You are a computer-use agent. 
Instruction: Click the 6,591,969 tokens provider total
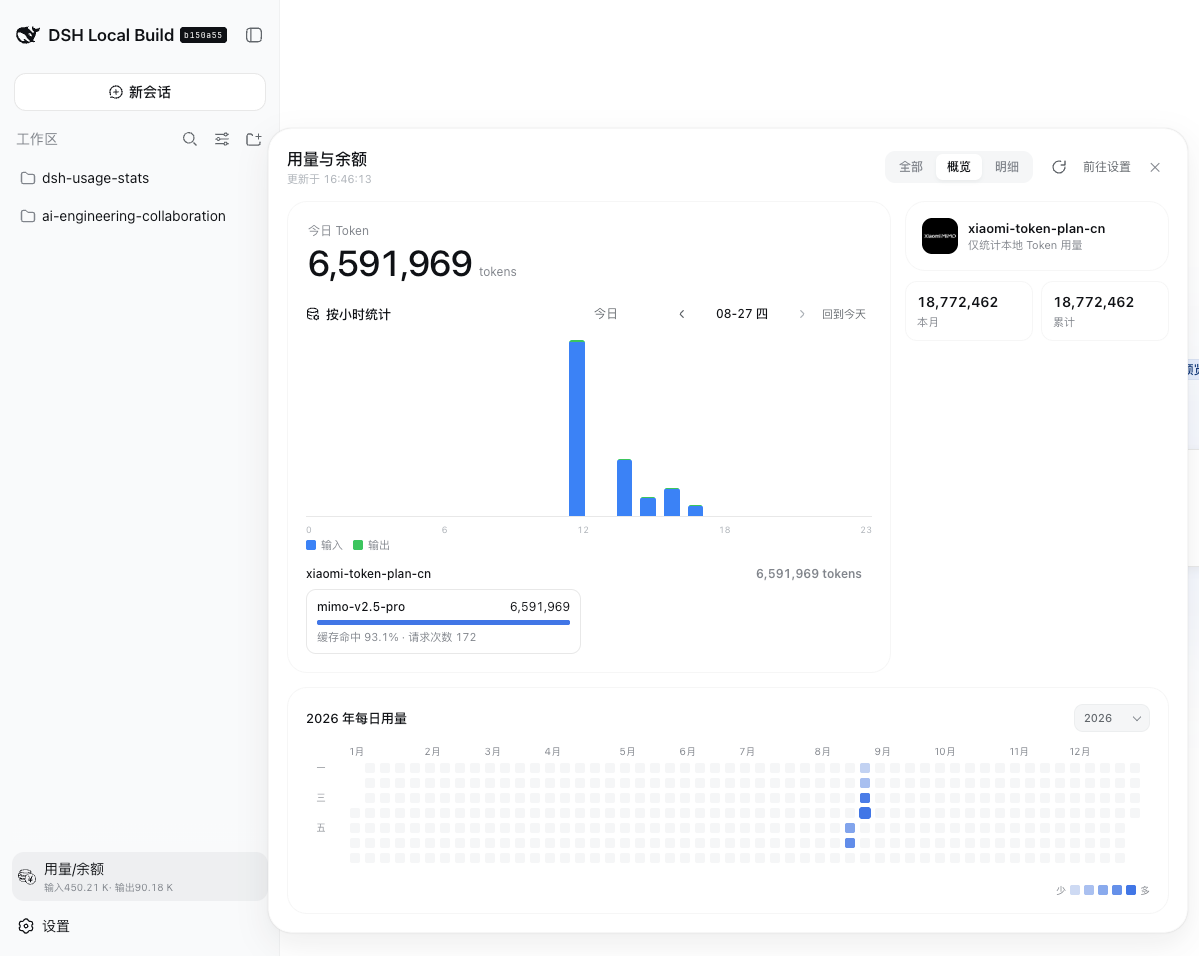tap(809, 574)
